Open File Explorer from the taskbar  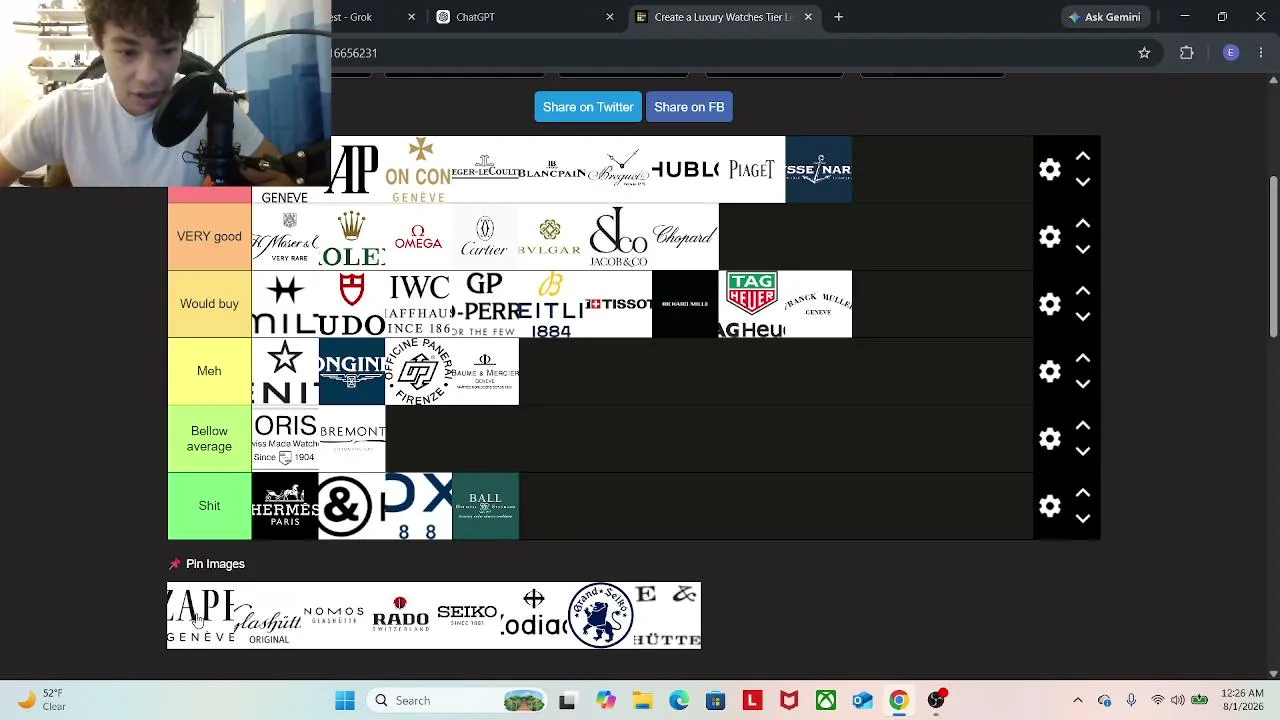(x=642, y=700)
